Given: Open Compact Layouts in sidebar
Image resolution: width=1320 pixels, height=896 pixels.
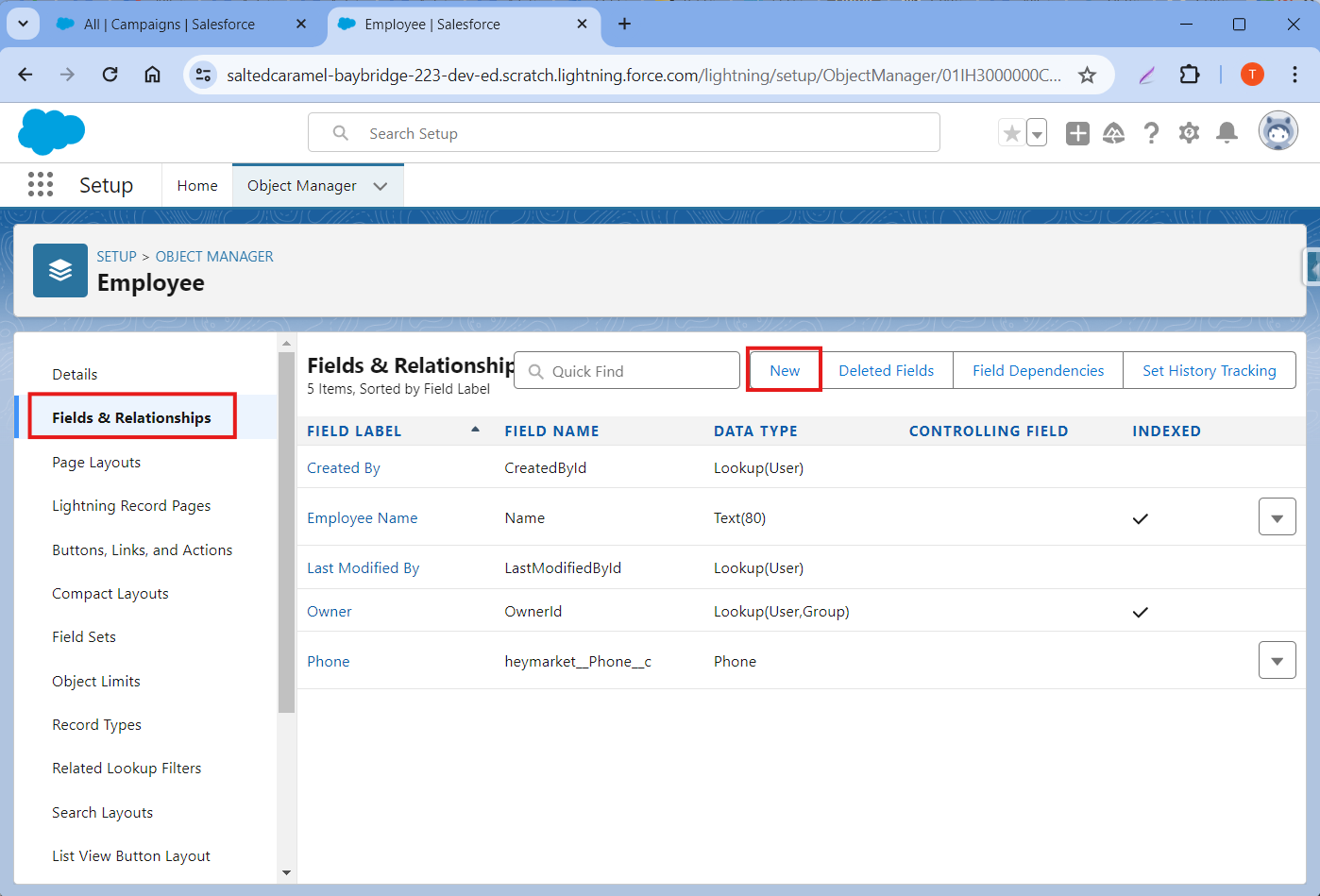Looking at the screenshot, I should pyautogui.click(x=110, y=594).
